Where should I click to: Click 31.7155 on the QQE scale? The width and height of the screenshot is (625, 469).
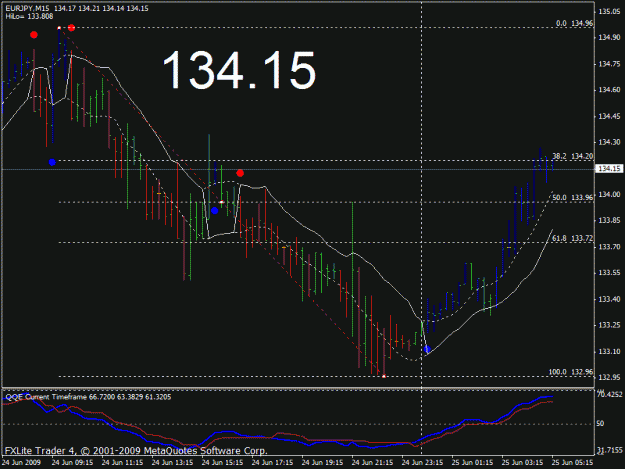(609, 451)
